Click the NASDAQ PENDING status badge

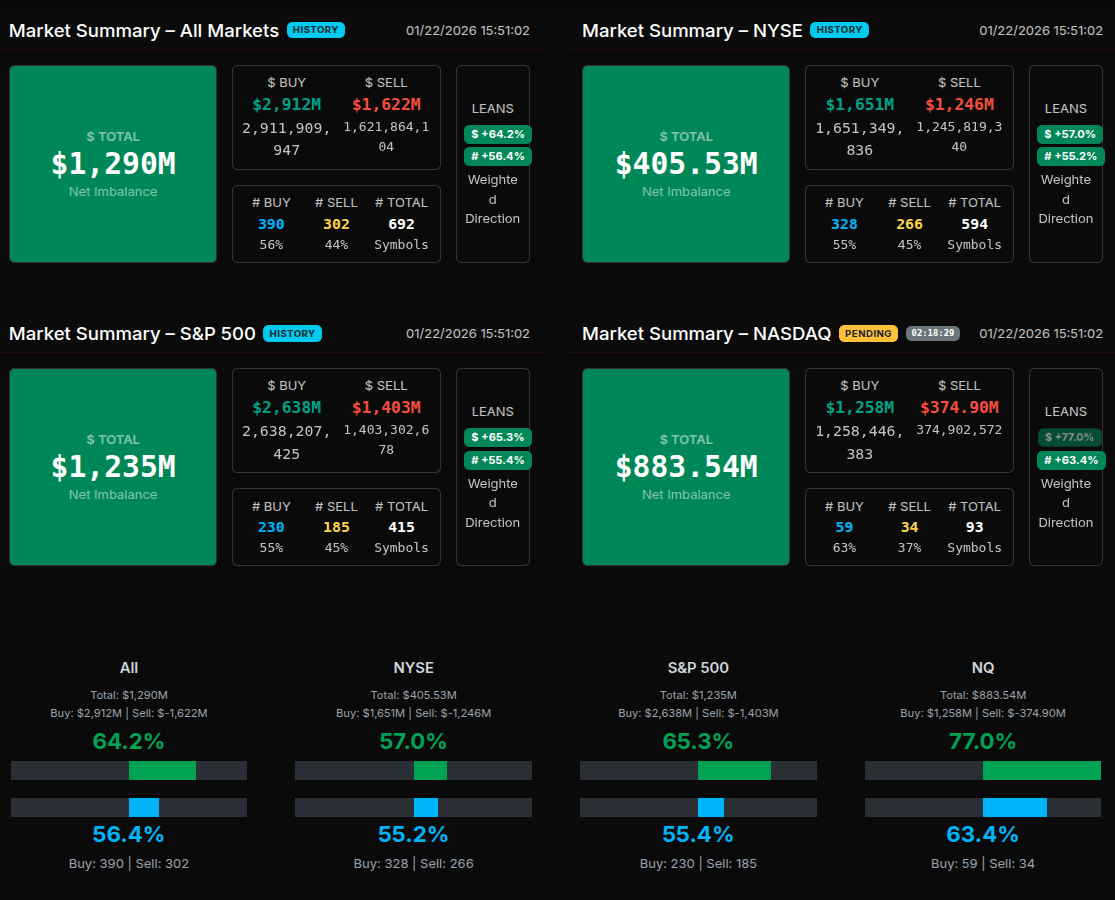pyautogui.click(x=868, y=334)
